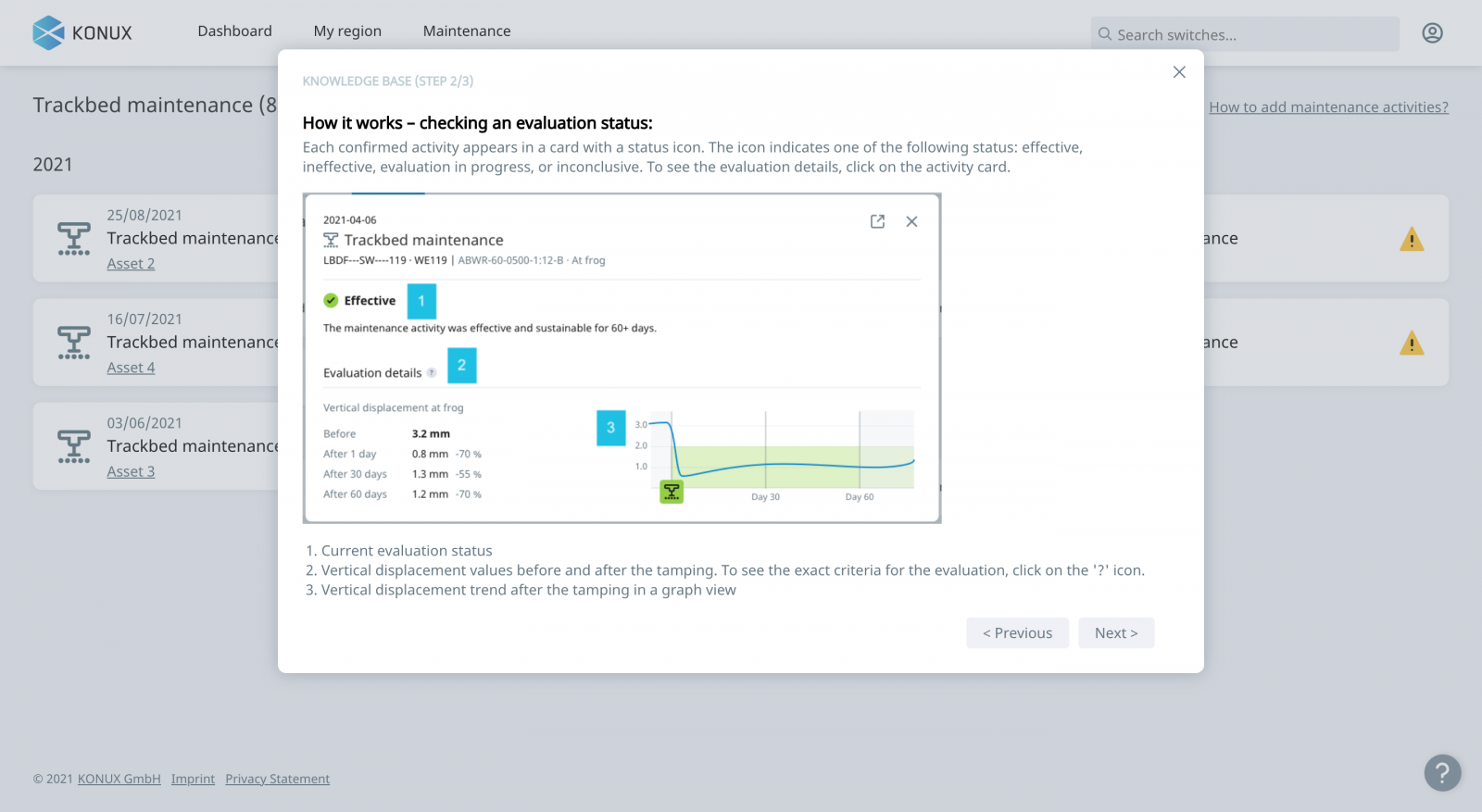
Task: Click the open-in-new-window icon in screenshot
Action: coord(877,221)
